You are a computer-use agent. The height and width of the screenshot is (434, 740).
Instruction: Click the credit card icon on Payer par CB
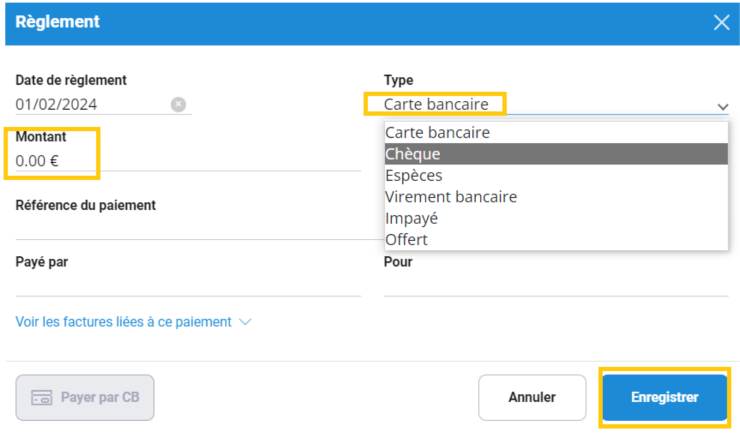[42, 397]
